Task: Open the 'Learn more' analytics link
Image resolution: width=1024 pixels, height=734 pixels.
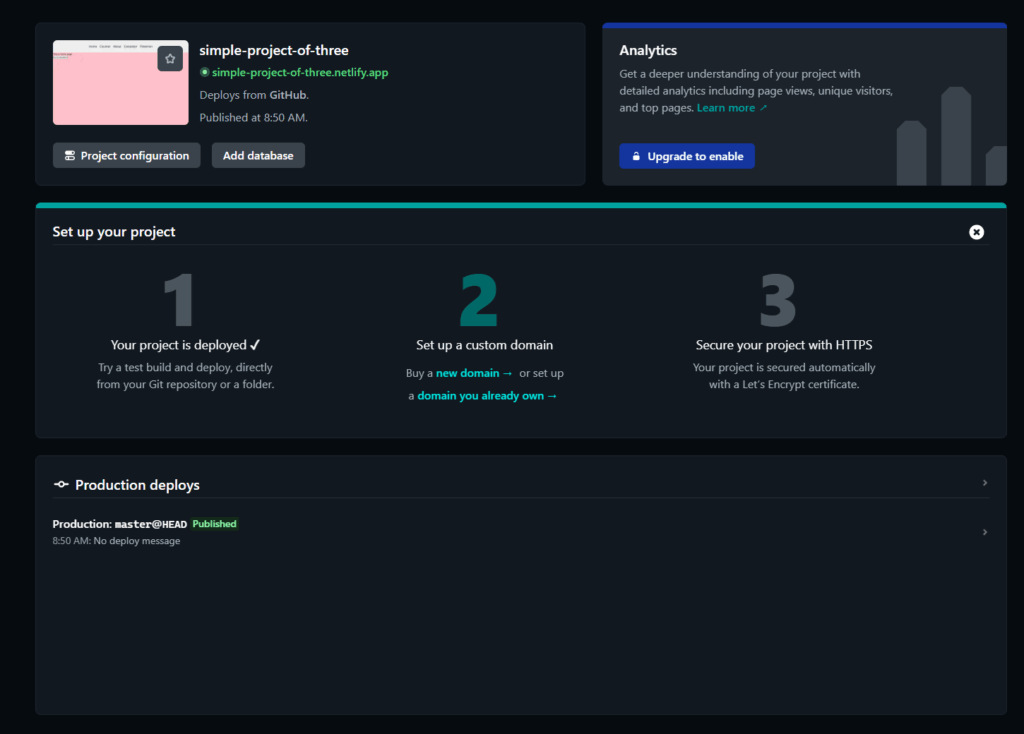Action: click(x=726, y=108)
